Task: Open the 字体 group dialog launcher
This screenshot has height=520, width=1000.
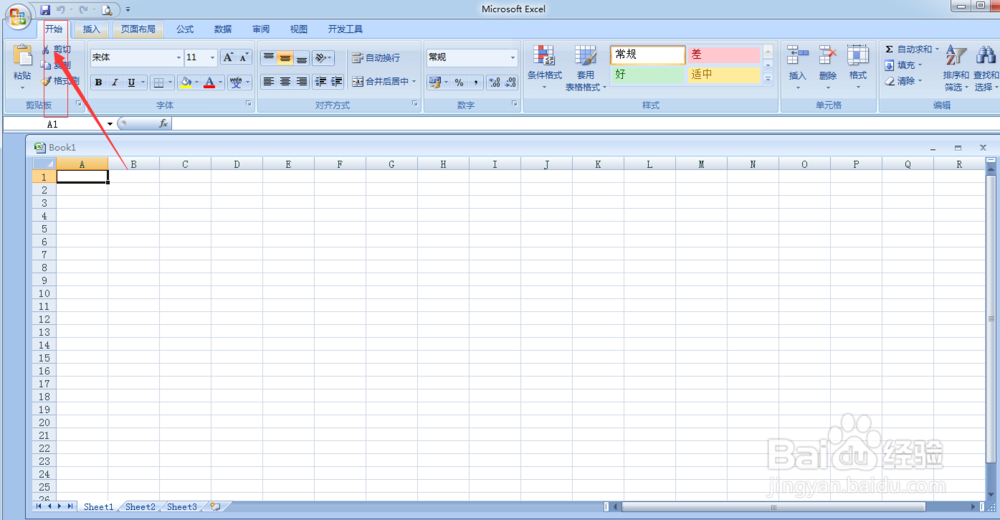Action: coord(248,103)
